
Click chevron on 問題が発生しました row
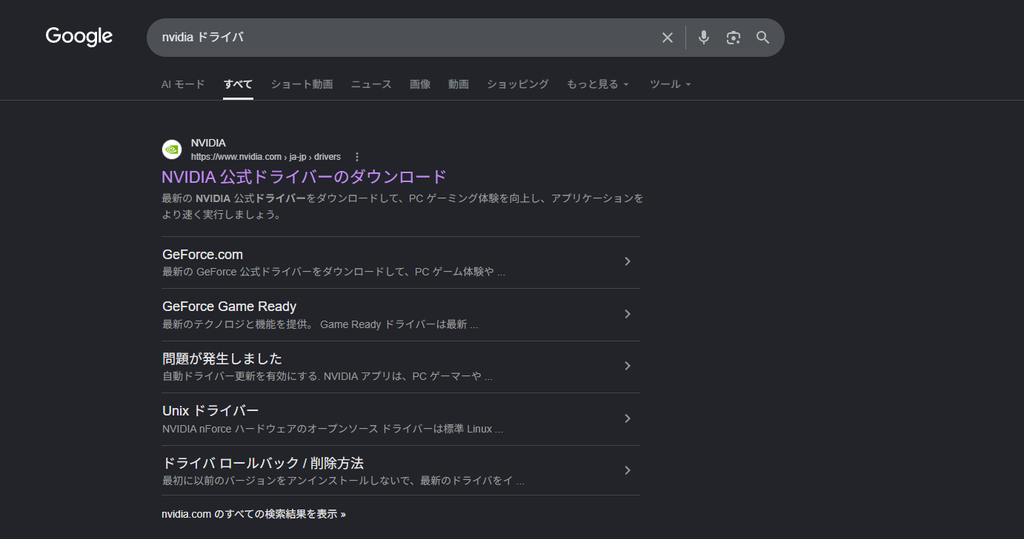point(627,366)
